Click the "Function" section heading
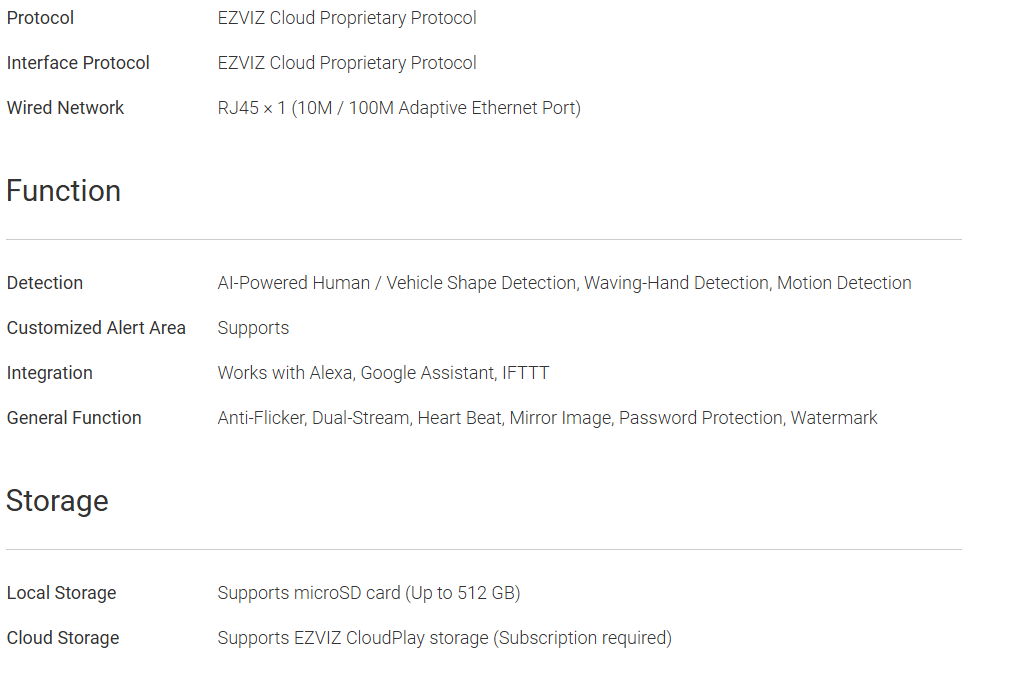This screenshot has width=1018, height=677. pyautogui.click(x=63, y=191)
